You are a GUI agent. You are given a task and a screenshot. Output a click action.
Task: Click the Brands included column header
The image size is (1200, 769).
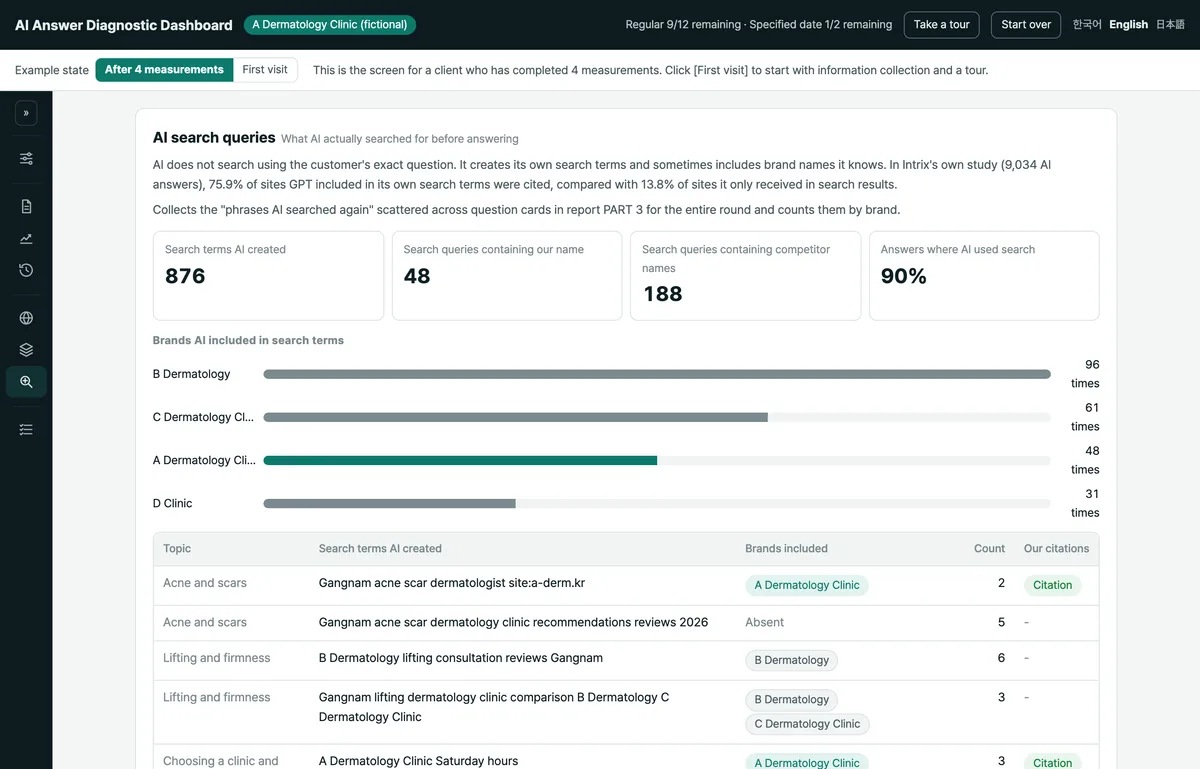[x=786, y=549]
